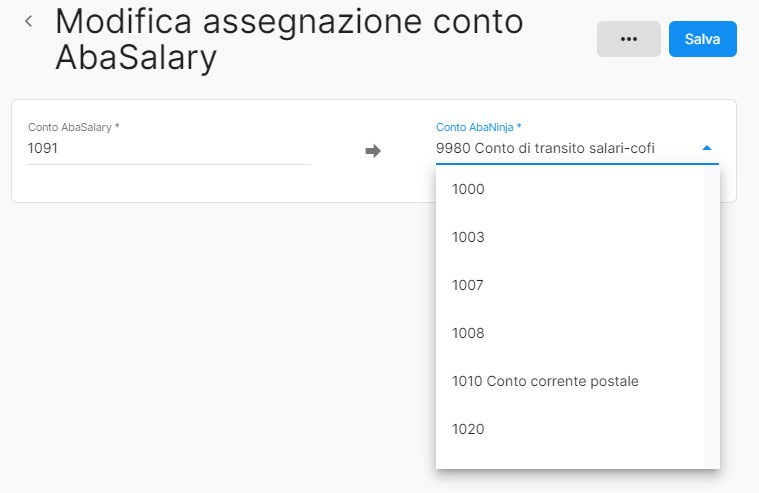Image resolution: width=759 pixels, height=493 pixels.
Task: Click the Conto AbaSalary field with 1091
Action: [x=169, y=148]
